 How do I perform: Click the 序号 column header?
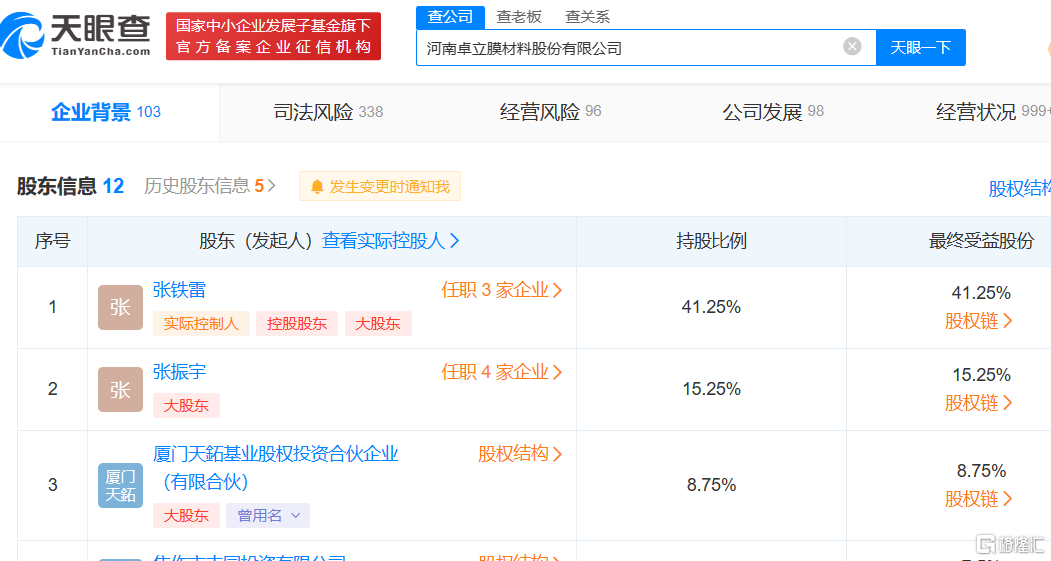(52, 241)
